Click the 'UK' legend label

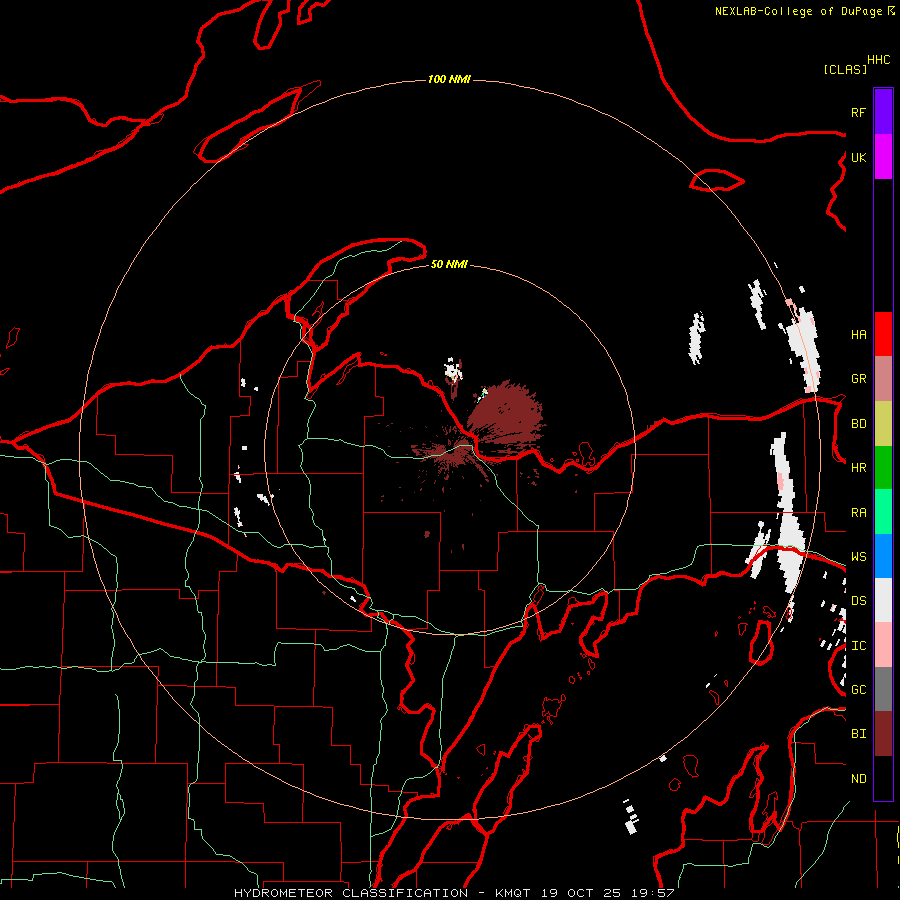pyautogui.click(x=858, y=157)
